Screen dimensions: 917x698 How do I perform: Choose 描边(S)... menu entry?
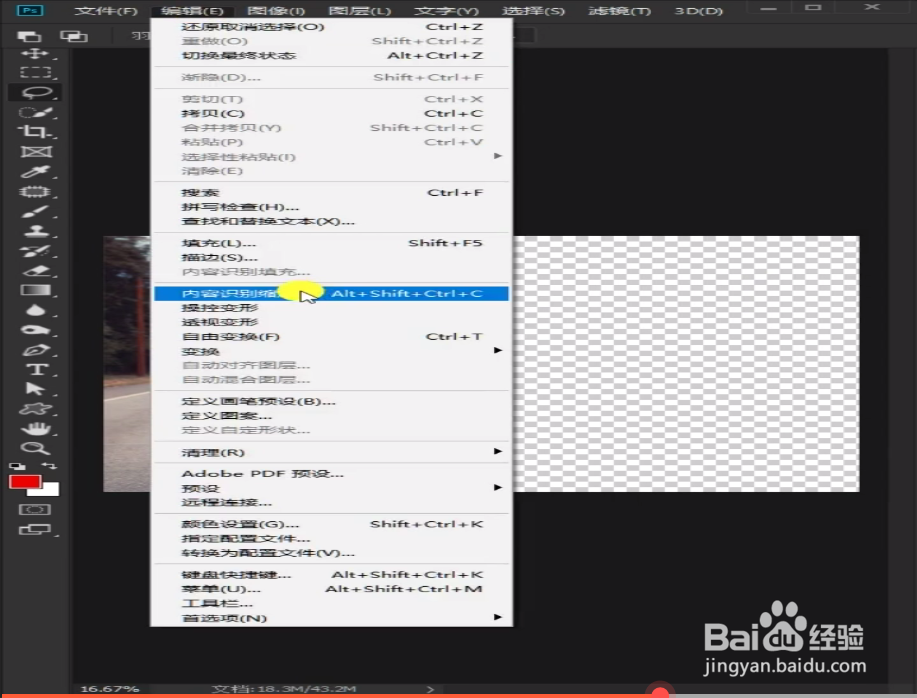(332, 258)
